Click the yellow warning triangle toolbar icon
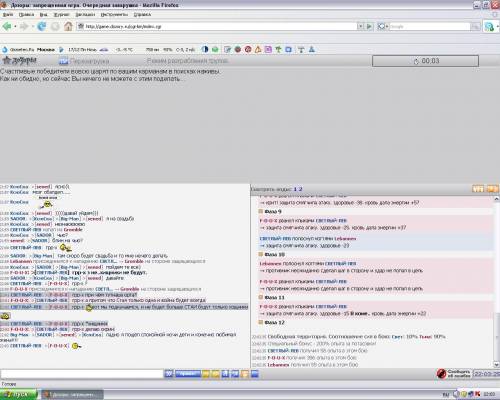Viewport: 500px width, 400px height. [x=258, y=50]
